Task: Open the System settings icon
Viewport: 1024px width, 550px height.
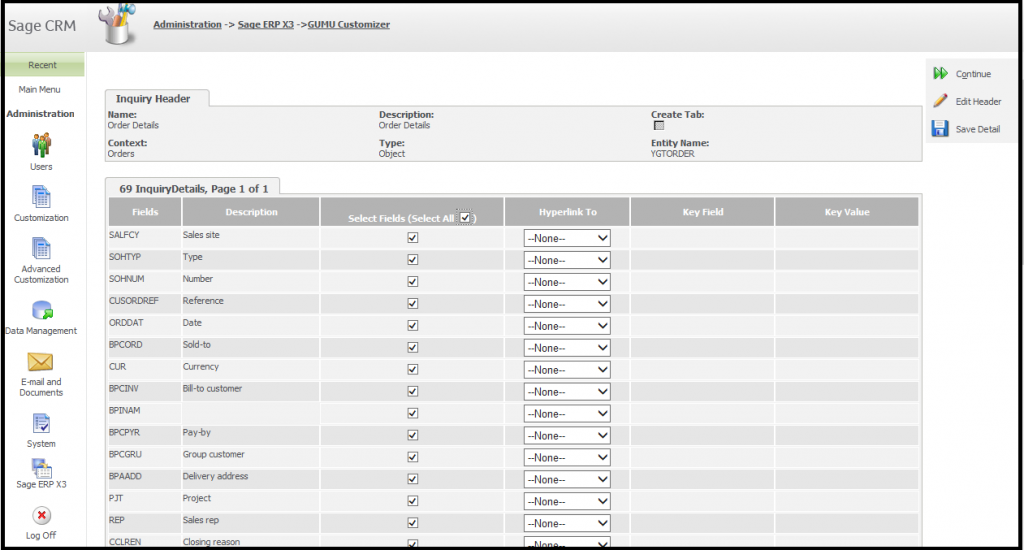Action: (41, 423)
